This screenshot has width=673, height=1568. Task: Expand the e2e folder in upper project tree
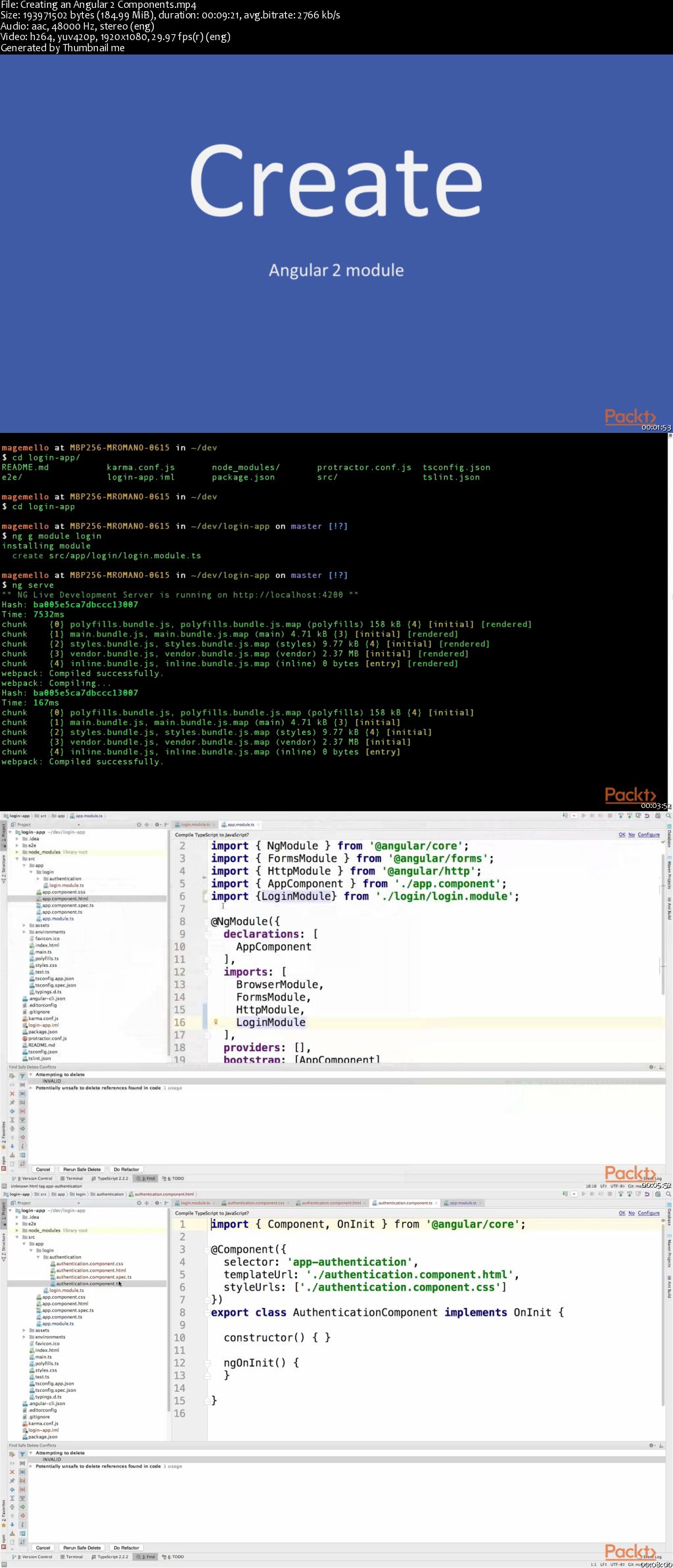pyautogui.click(x=17, y=845)
